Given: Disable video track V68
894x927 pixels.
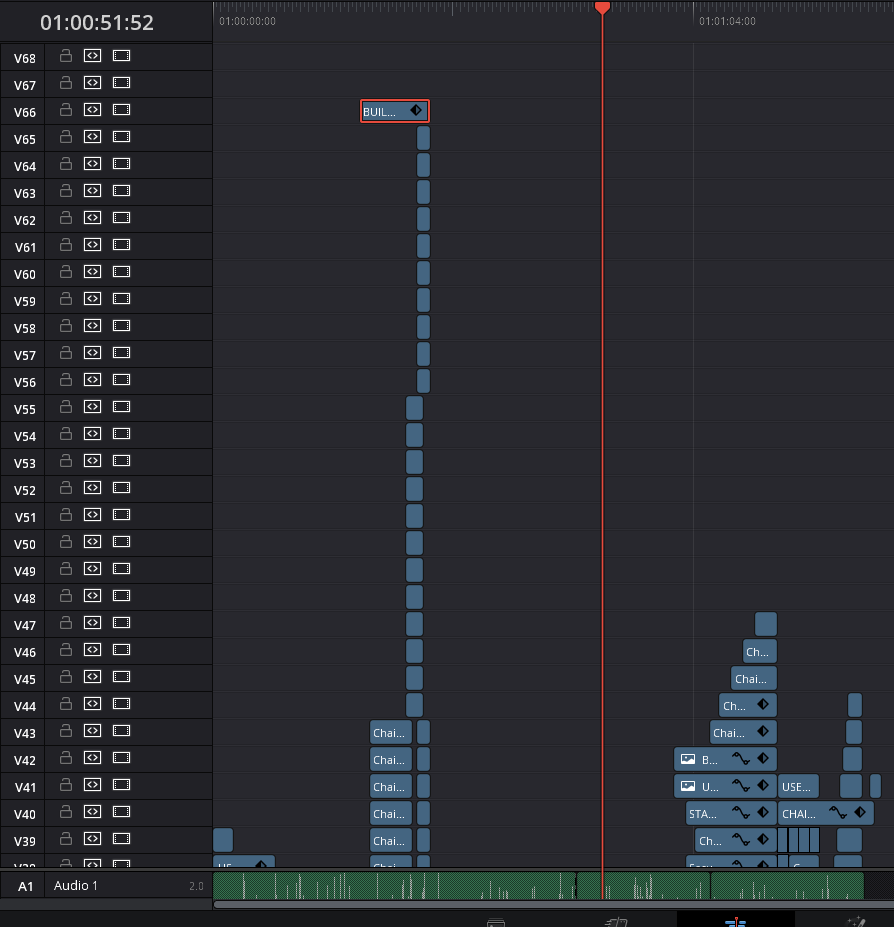Looking at the screenshot, I should 121,56.
